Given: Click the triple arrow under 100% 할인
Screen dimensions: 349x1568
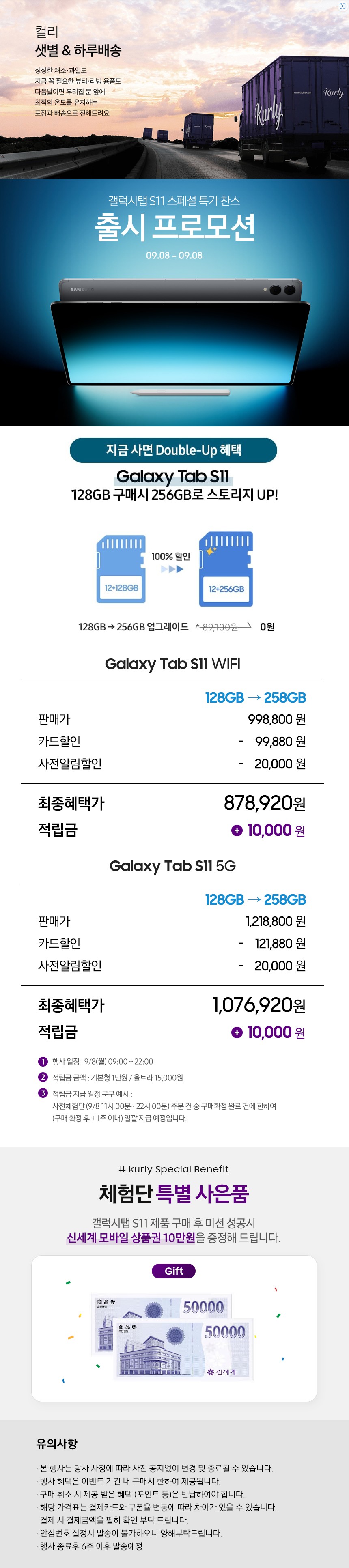Looking at the screenshot, I should 172,569.
